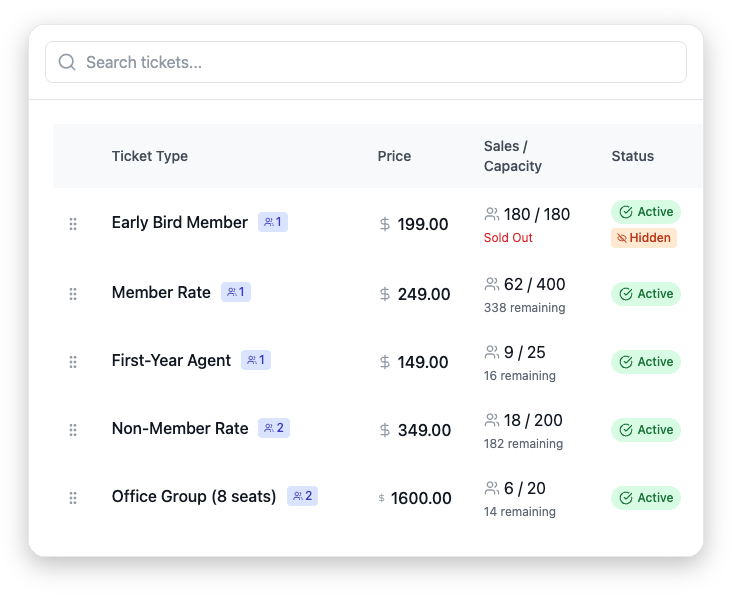
Task: Grab drag handle for Office Group row
Action: (73, 498)
